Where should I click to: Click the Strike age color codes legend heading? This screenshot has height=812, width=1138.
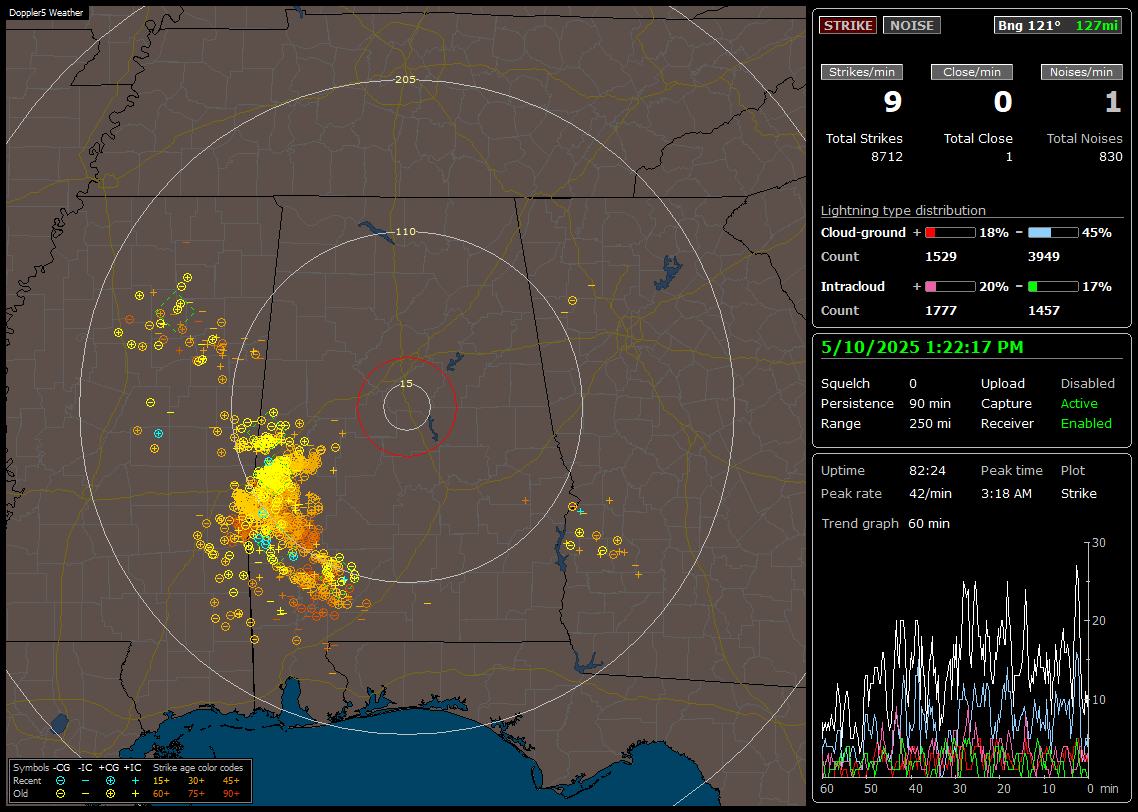coord(198,768)
